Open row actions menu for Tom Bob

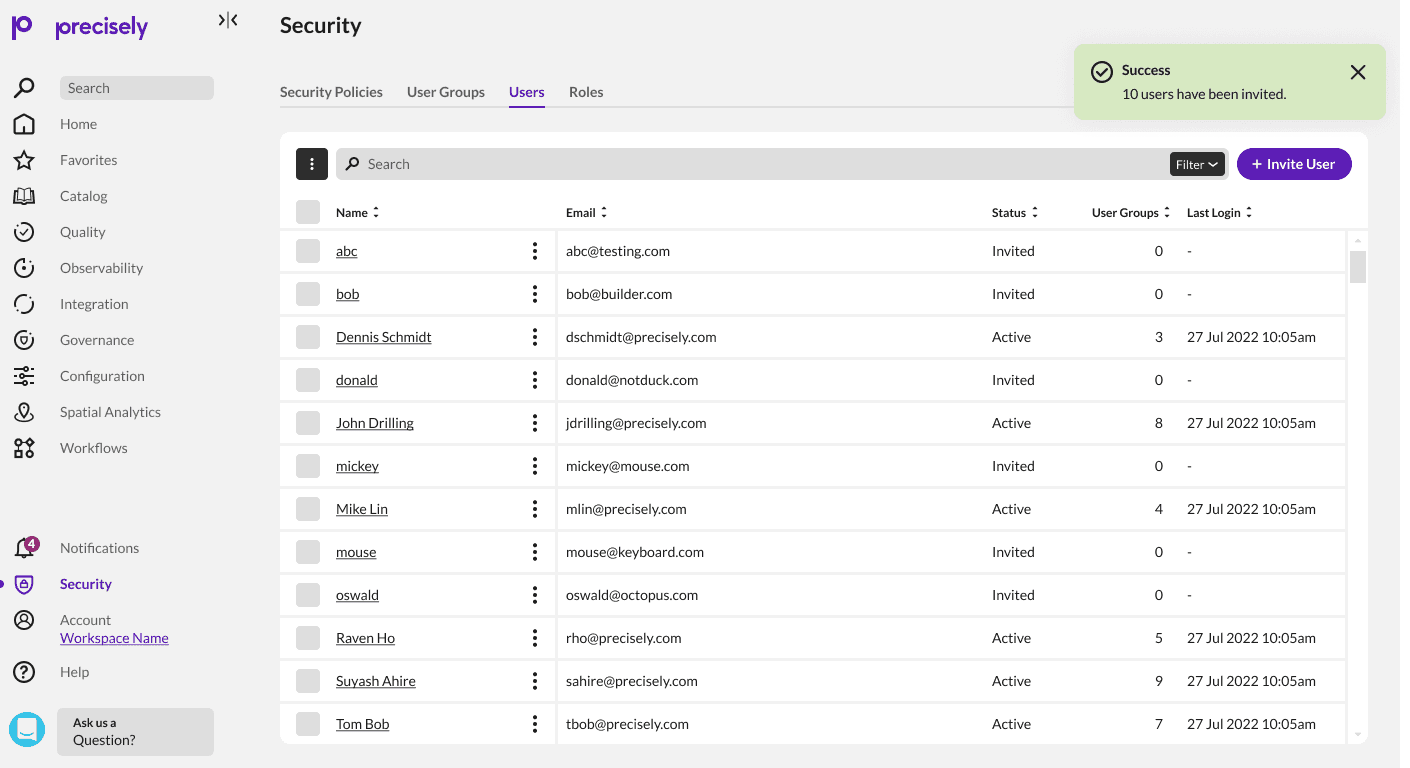(535, 724)
